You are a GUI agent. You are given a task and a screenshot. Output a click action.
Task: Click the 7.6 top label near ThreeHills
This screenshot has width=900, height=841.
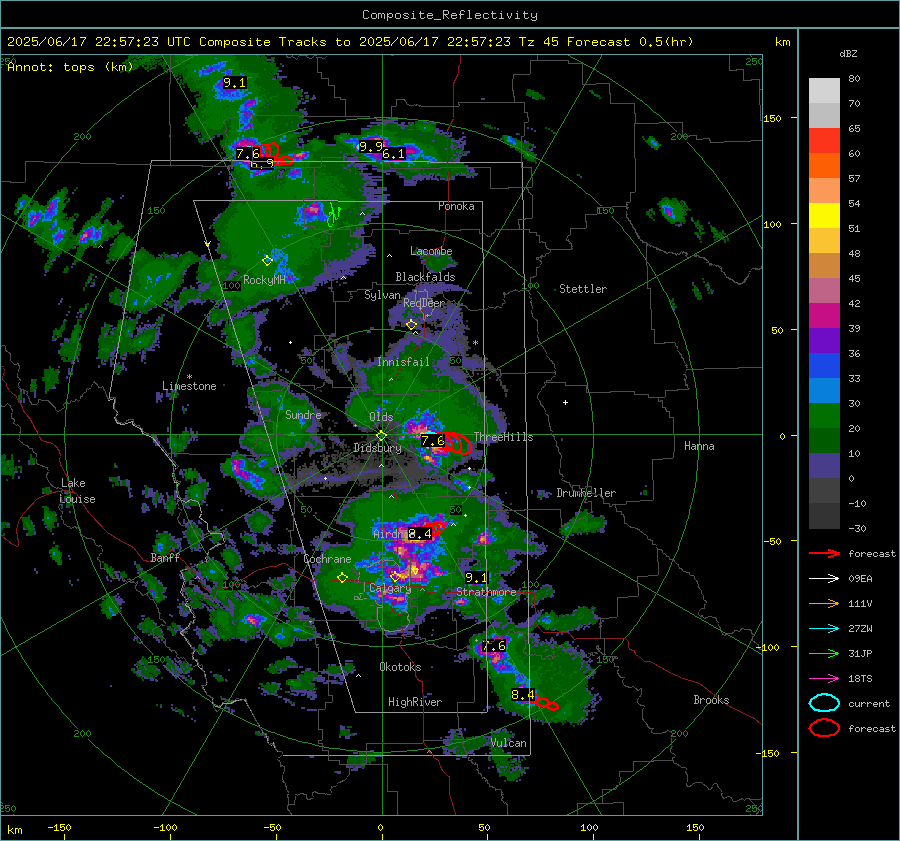pyautogui.click(x=432, y=440)
